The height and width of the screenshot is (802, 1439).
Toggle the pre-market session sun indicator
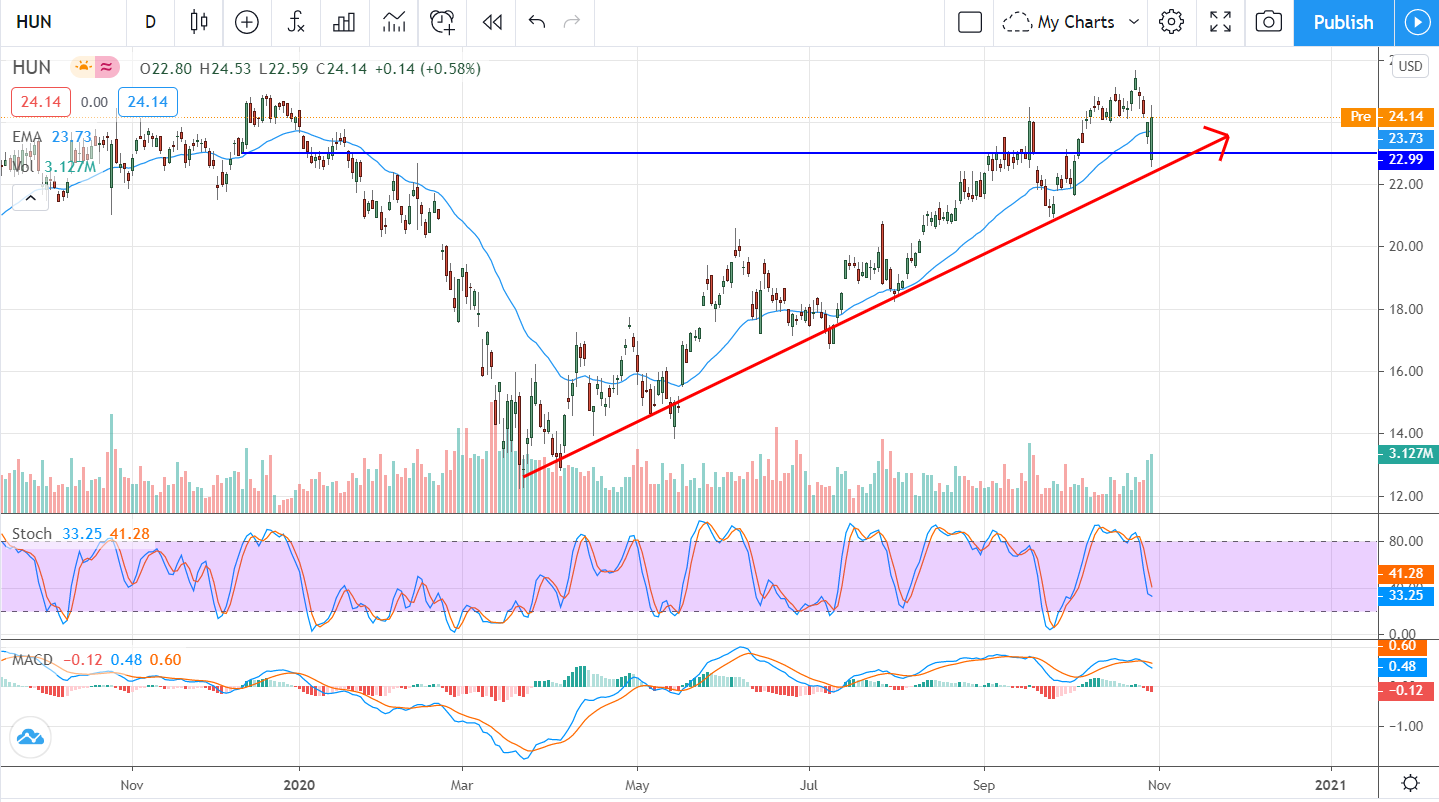pos(82,68)
